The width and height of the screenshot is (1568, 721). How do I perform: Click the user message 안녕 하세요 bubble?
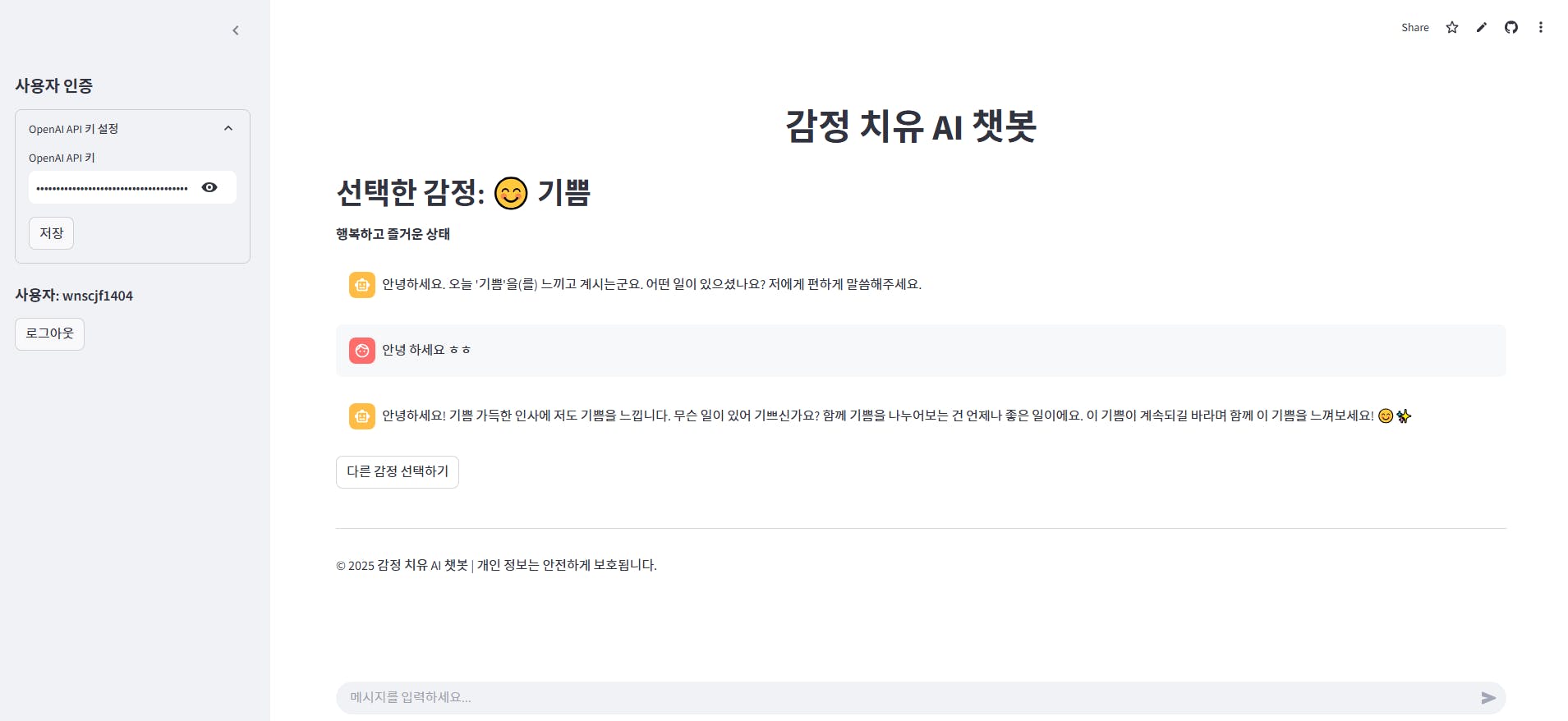pos(921,351)
